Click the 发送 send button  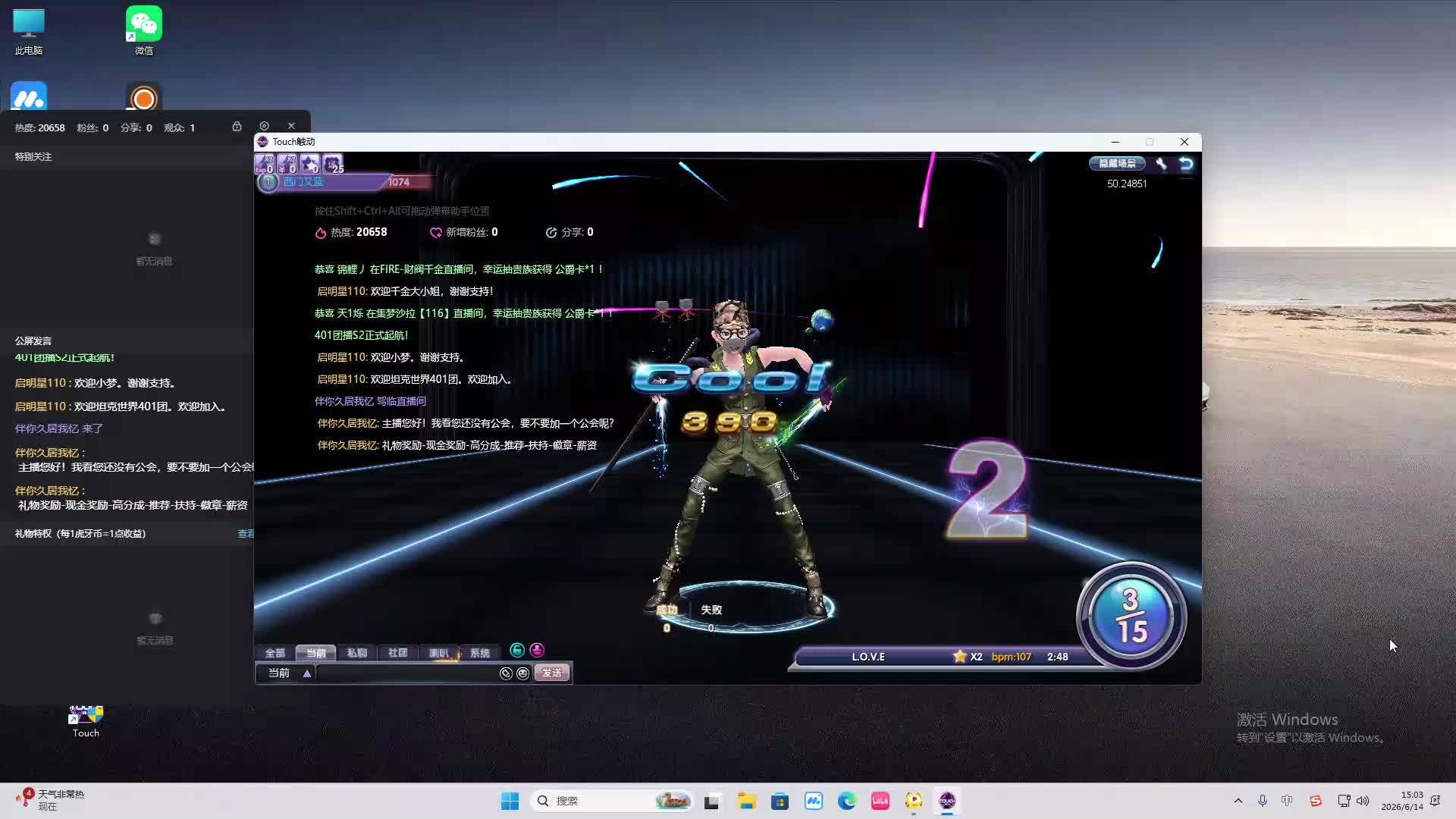tap(551, 673)
